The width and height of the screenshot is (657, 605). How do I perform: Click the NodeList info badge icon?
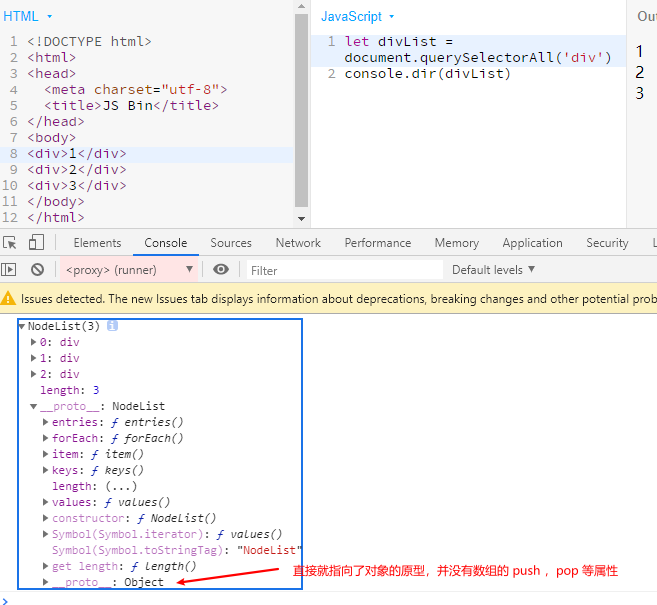coord(112,326)
